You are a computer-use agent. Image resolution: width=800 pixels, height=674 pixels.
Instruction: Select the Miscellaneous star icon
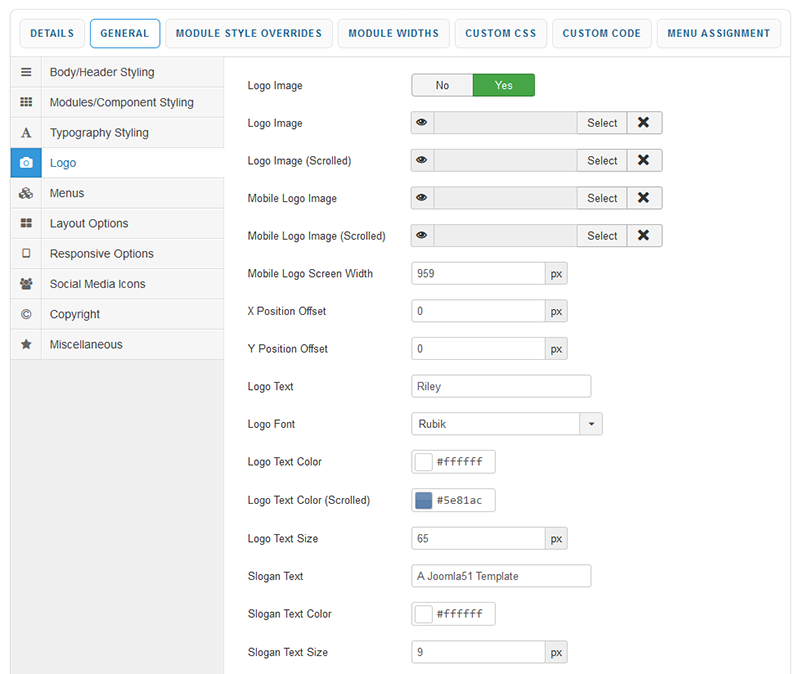click(26, 344)
